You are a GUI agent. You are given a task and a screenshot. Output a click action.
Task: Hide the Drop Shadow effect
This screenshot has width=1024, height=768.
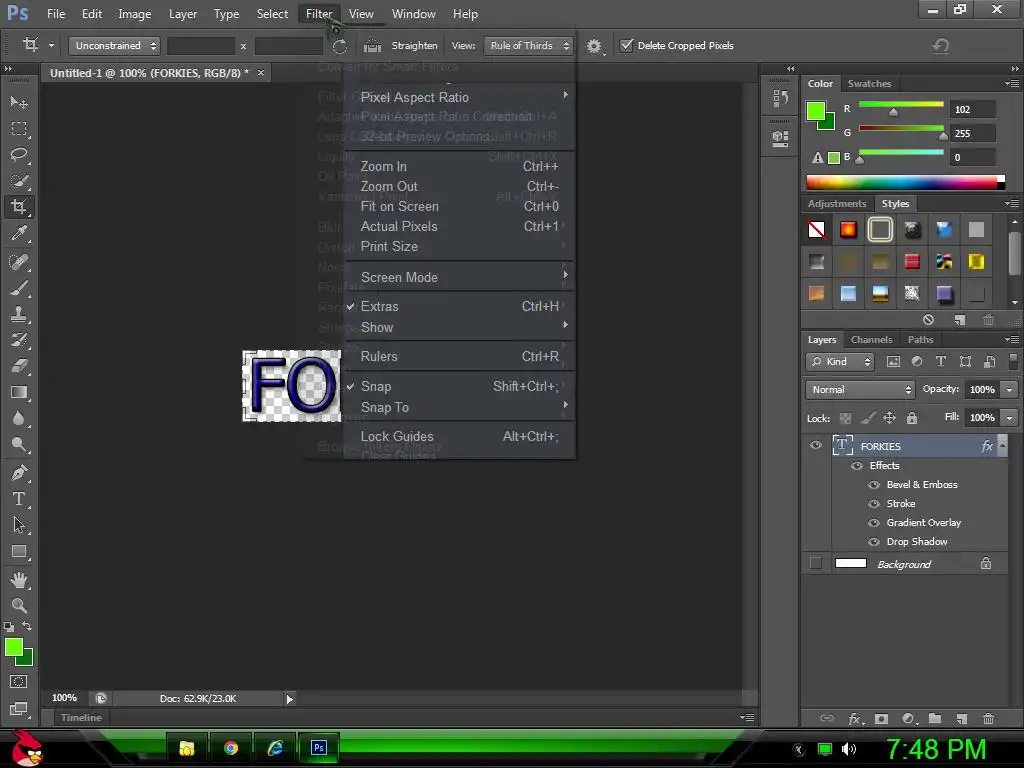[874, 541]
